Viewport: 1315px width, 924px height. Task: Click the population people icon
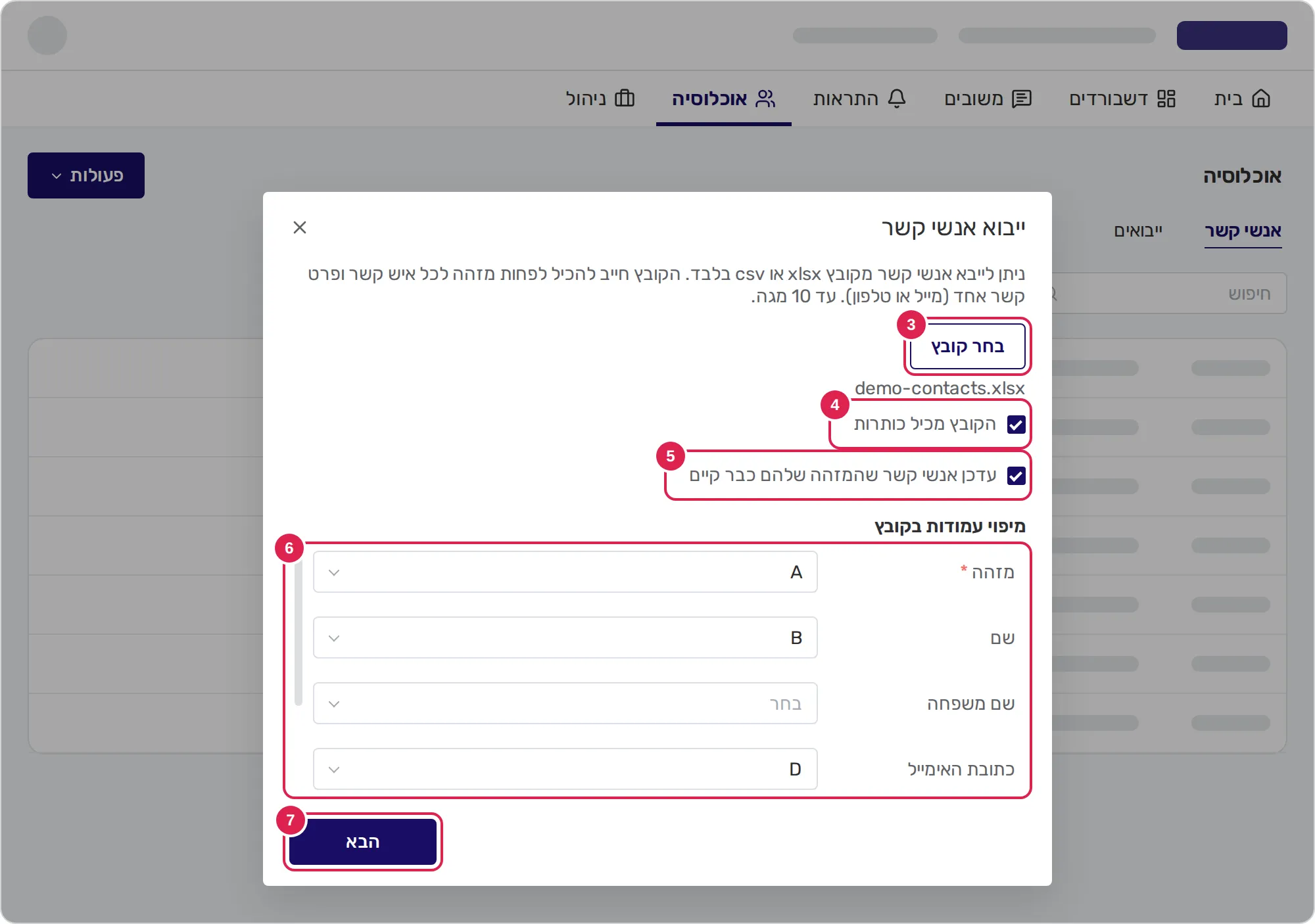pos(765,99)
